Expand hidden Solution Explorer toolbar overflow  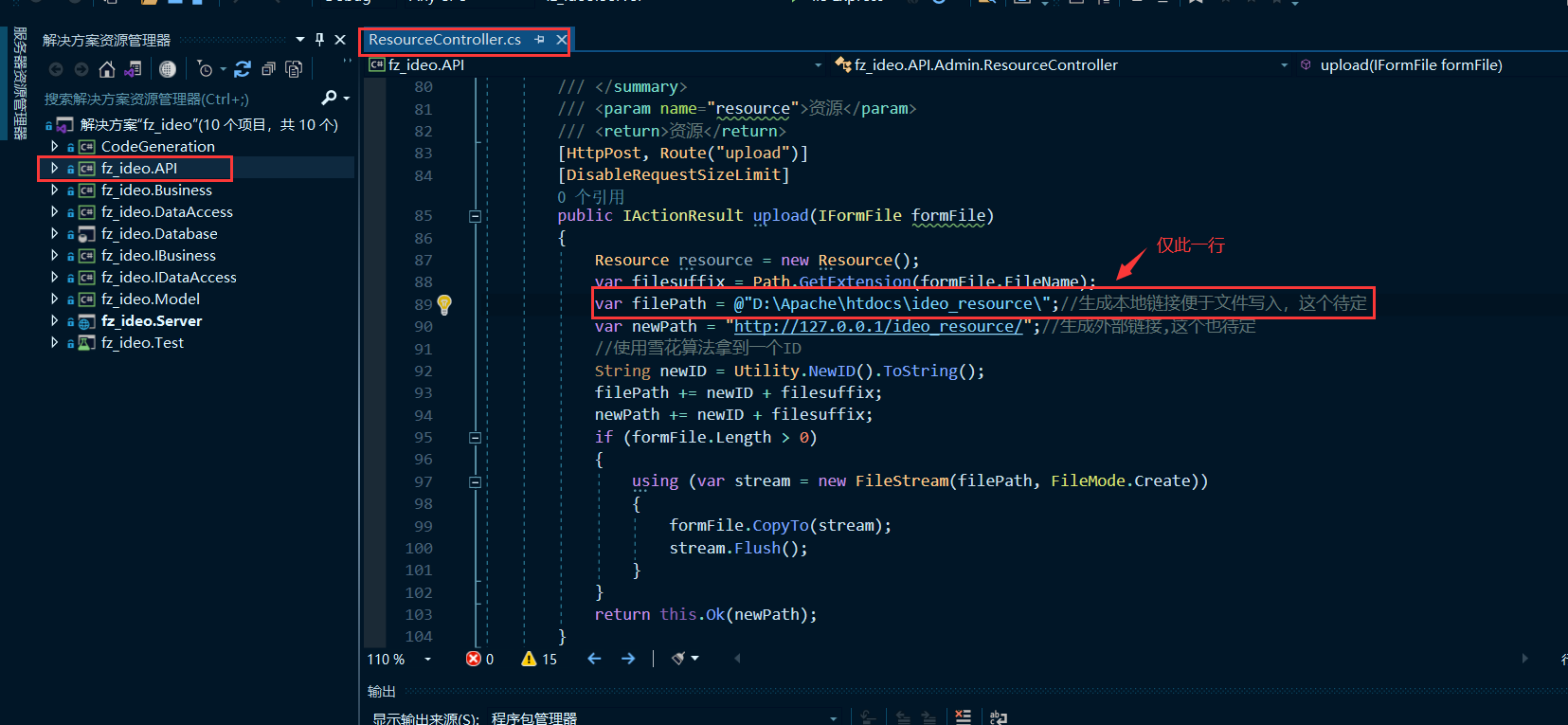tap(347, 62)
